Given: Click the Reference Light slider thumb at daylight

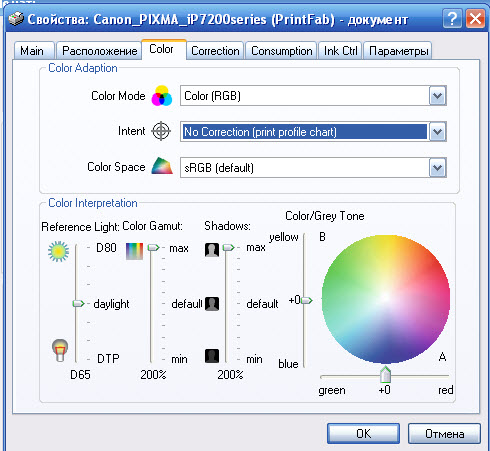Looking at the screenshot, I should pyautogui.click(x=78, y=303).
